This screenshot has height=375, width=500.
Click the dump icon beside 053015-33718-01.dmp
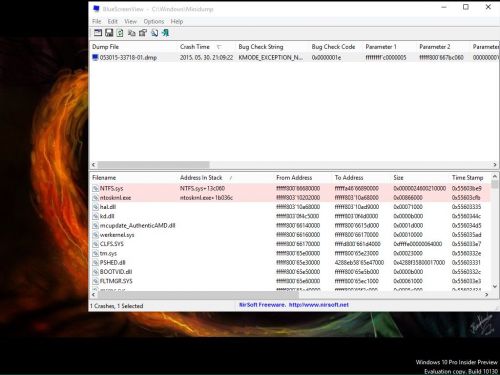coord(95,57)
